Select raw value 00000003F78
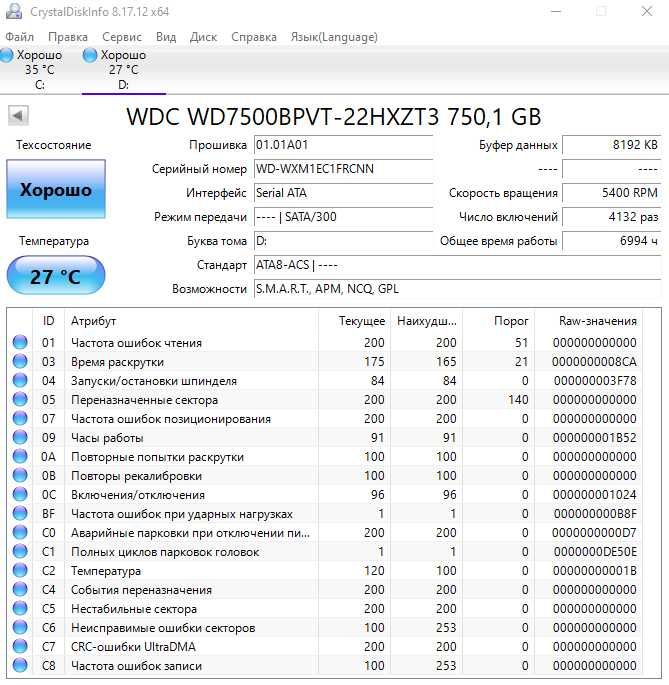The width and height of the screenshot is (669, 685). pyautogui.click(x=595, y=381)
